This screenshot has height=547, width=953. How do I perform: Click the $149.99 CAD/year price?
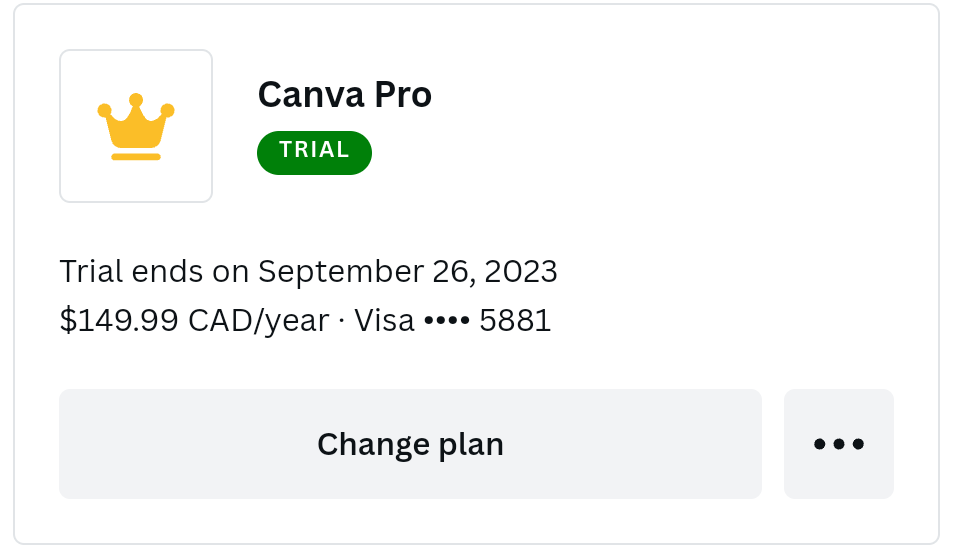pos(194,321)
